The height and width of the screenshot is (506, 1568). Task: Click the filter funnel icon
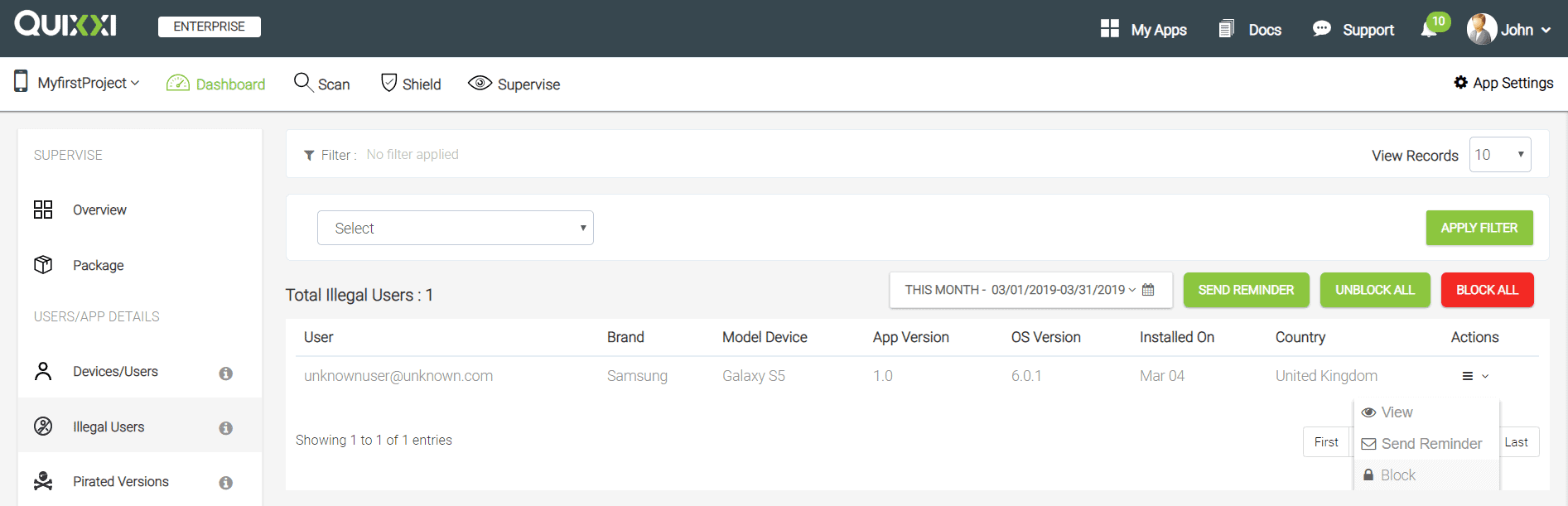[309, 155]
